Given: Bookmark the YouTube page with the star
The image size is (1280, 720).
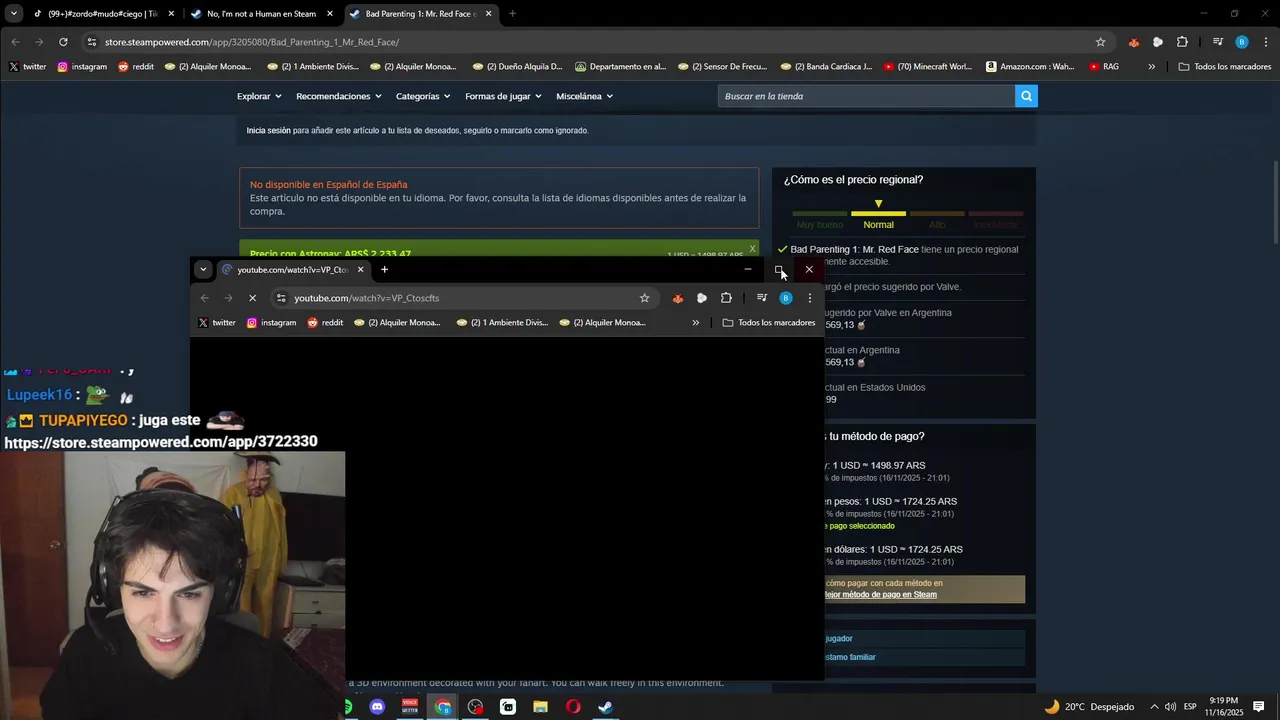Looking at the screenshot, I should [x=644, y=298].
